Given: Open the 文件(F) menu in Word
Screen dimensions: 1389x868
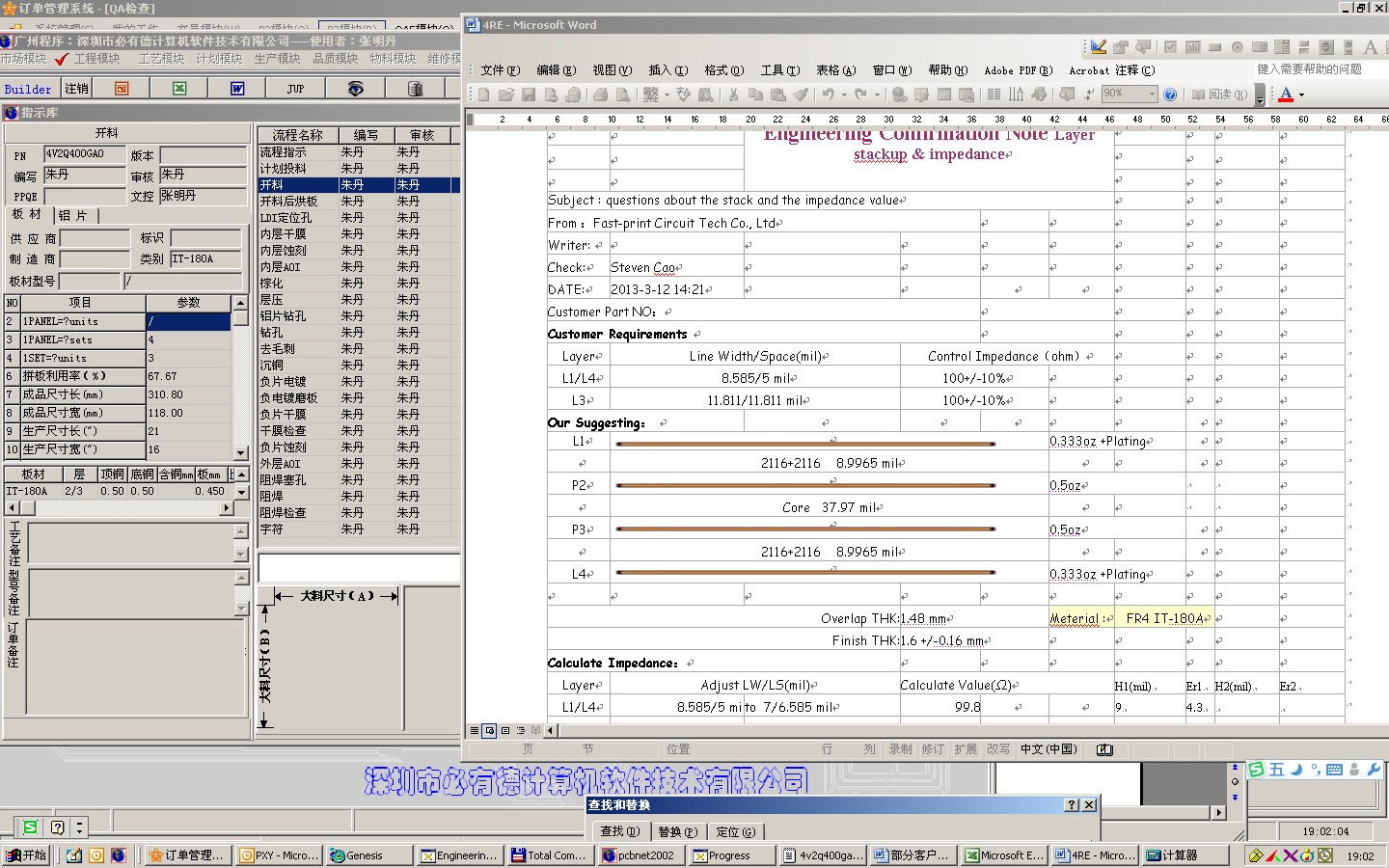Looking at the screenshot, I should point(500,70).
